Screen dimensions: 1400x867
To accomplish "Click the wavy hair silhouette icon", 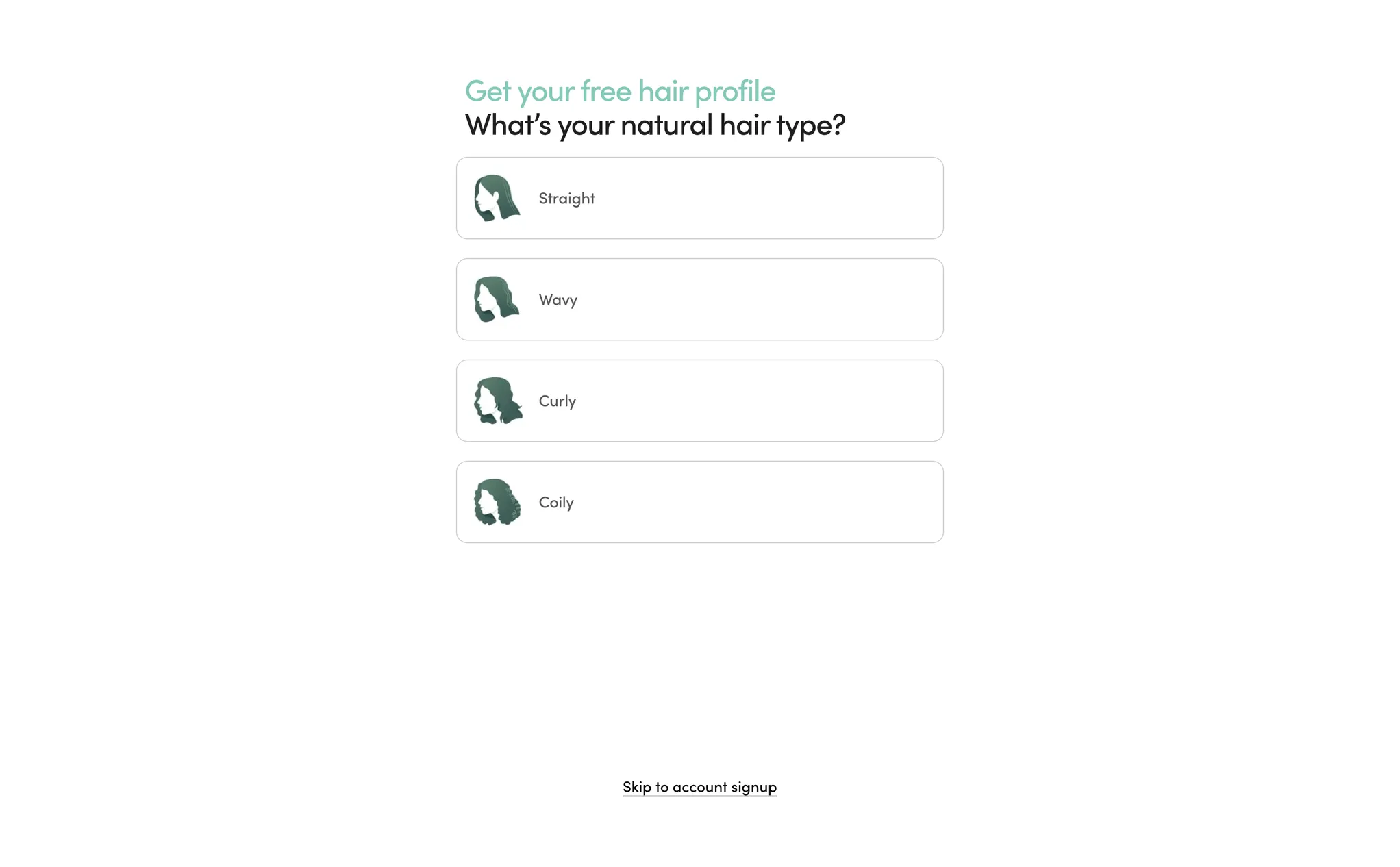I will pos(497,299).
